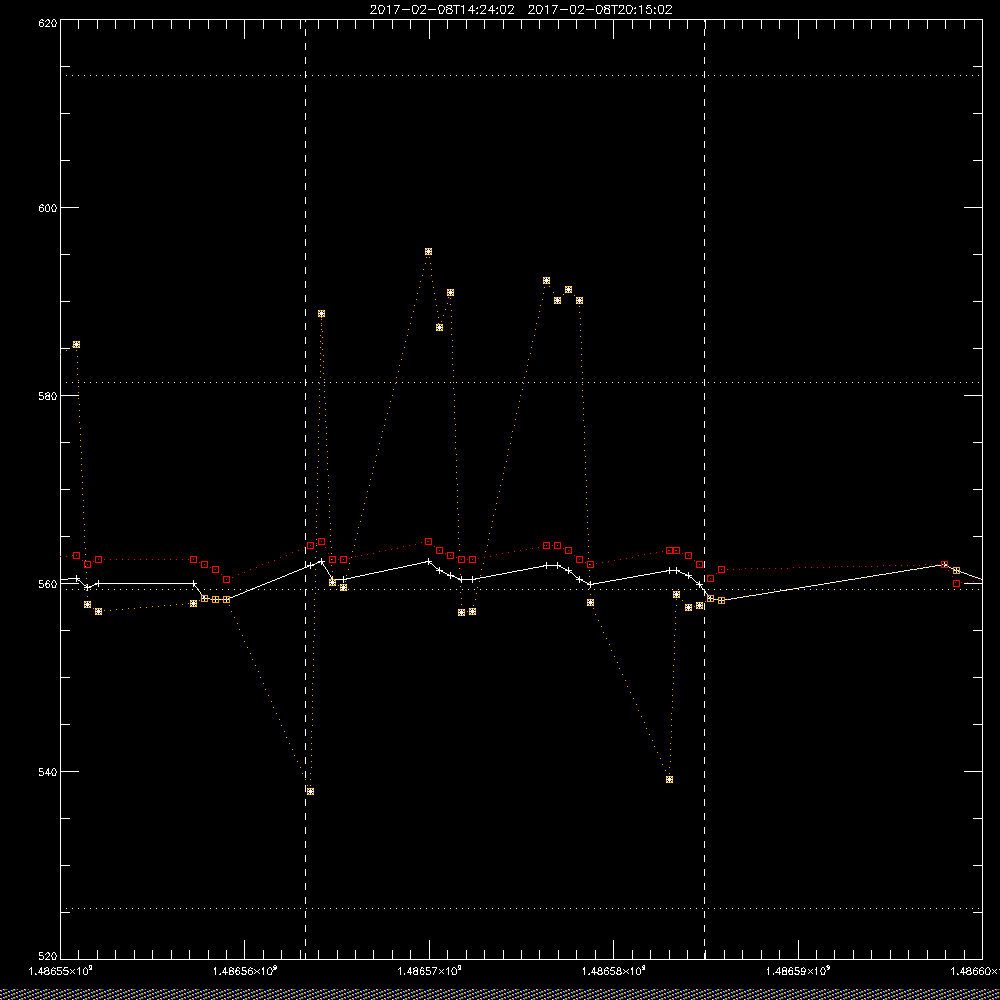Select the y-axis label 620
This screenshot has width=1000, height=1000.
pos(48,23)
